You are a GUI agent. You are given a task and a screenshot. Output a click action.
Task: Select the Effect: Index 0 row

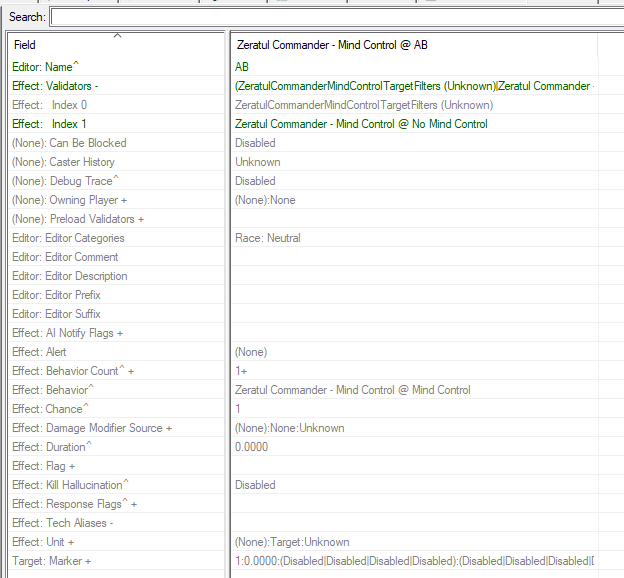point(116,105)
